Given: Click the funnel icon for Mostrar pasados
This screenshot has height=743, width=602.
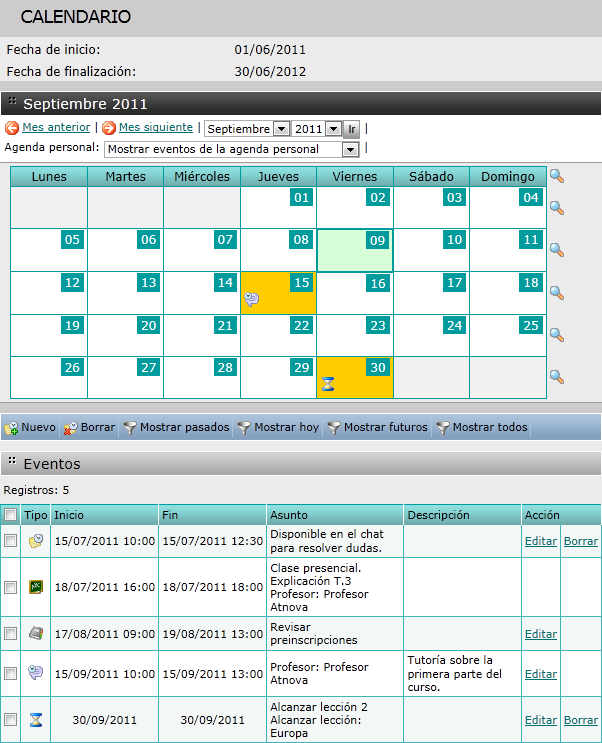Looking at the screenshot, I should click(130, 428).
